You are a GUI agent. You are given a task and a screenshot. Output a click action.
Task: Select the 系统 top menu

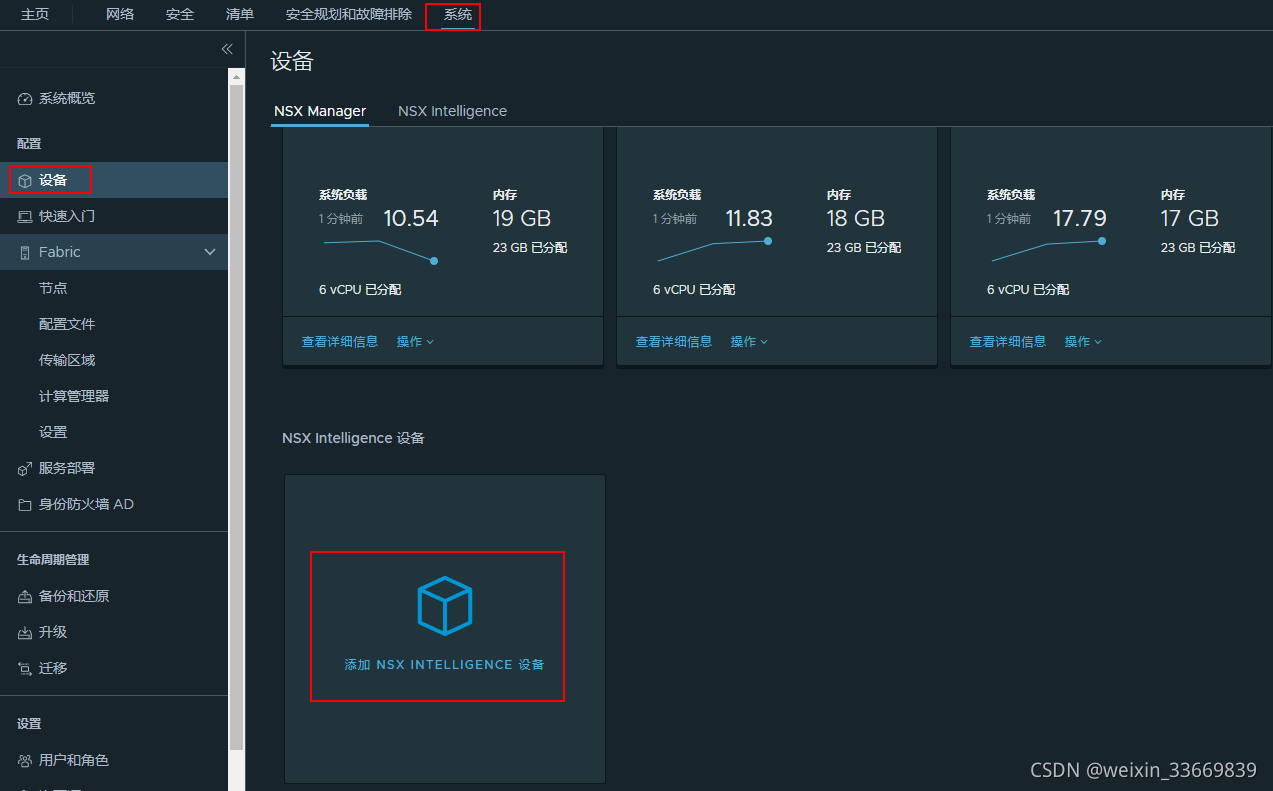pyautogui.click(x=458, y=15)
